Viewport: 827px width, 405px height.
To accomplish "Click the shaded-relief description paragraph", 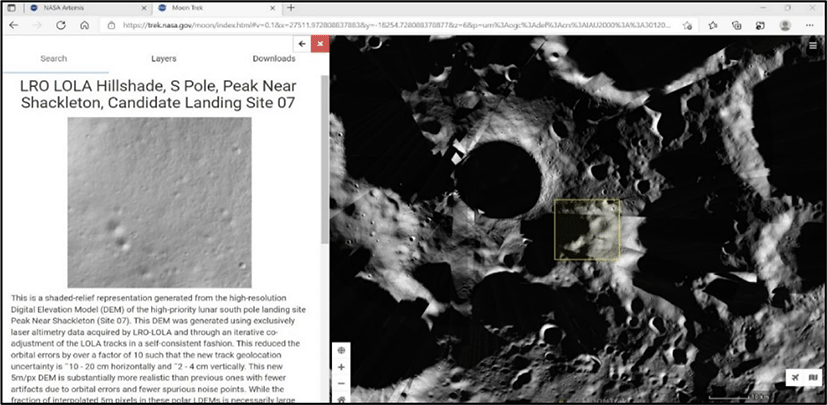I will click(x=159, y=349).
